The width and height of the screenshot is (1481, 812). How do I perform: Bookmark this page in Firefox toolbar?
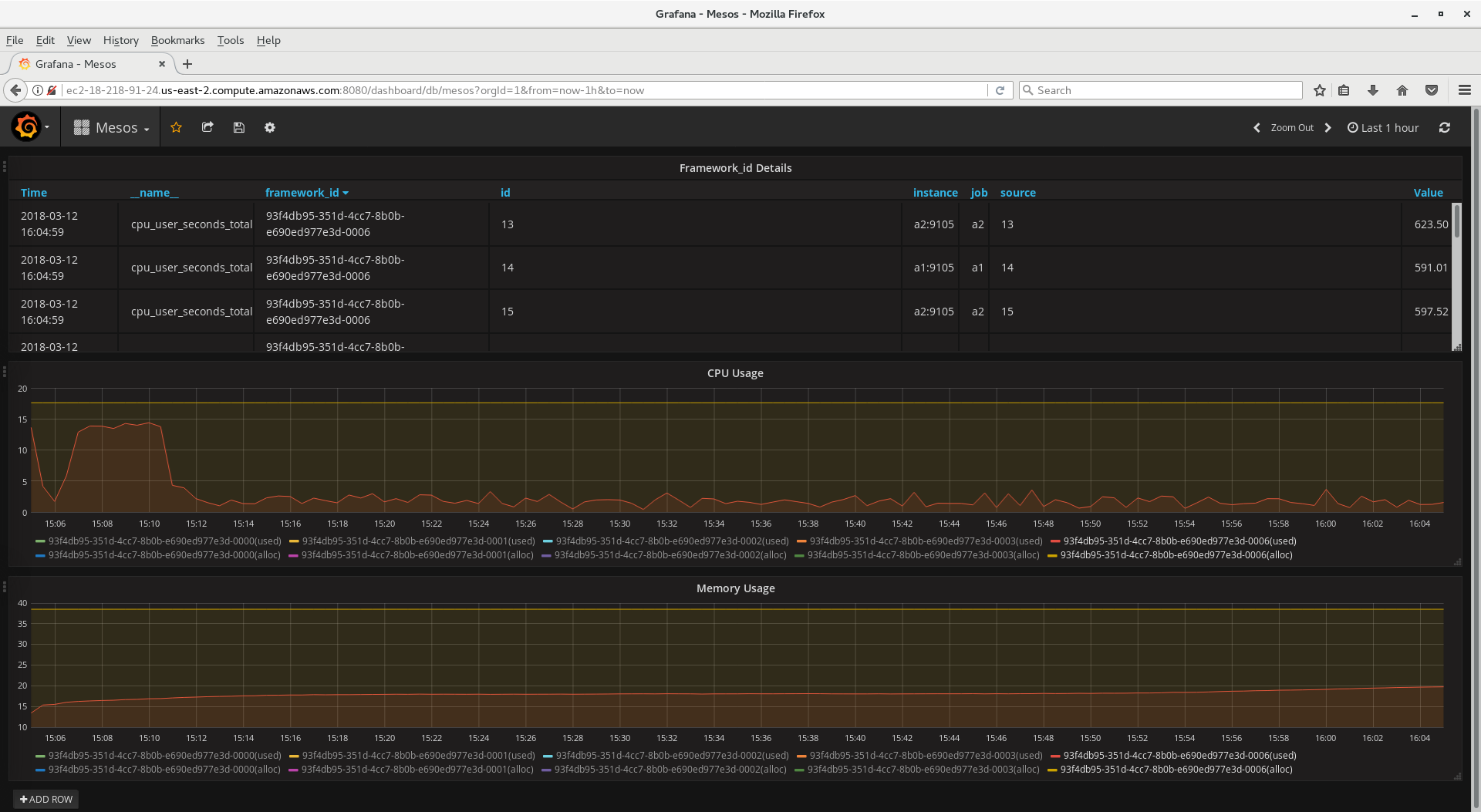pos(1320,90)
